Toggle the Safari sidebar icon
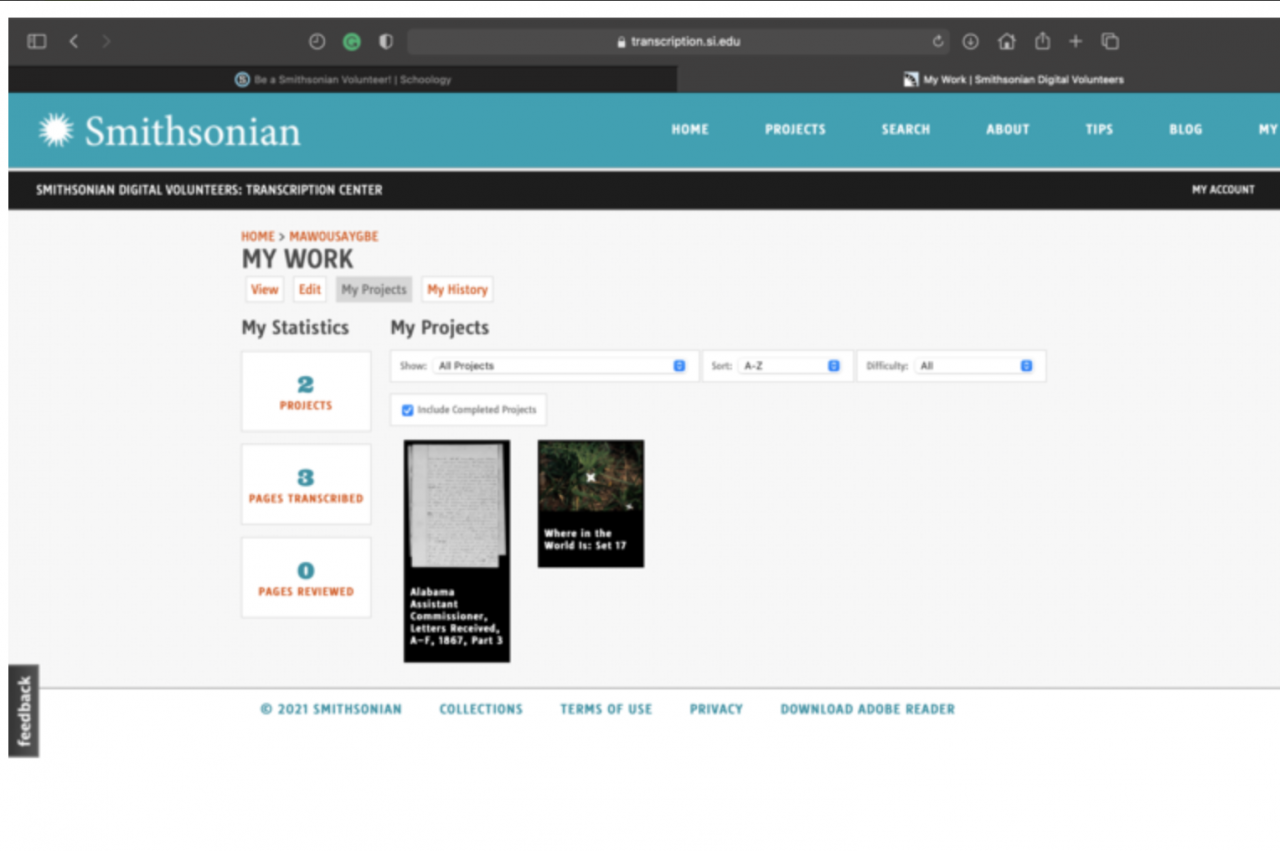This screenshot has height=851, width=1280. [x=37, y=41]
